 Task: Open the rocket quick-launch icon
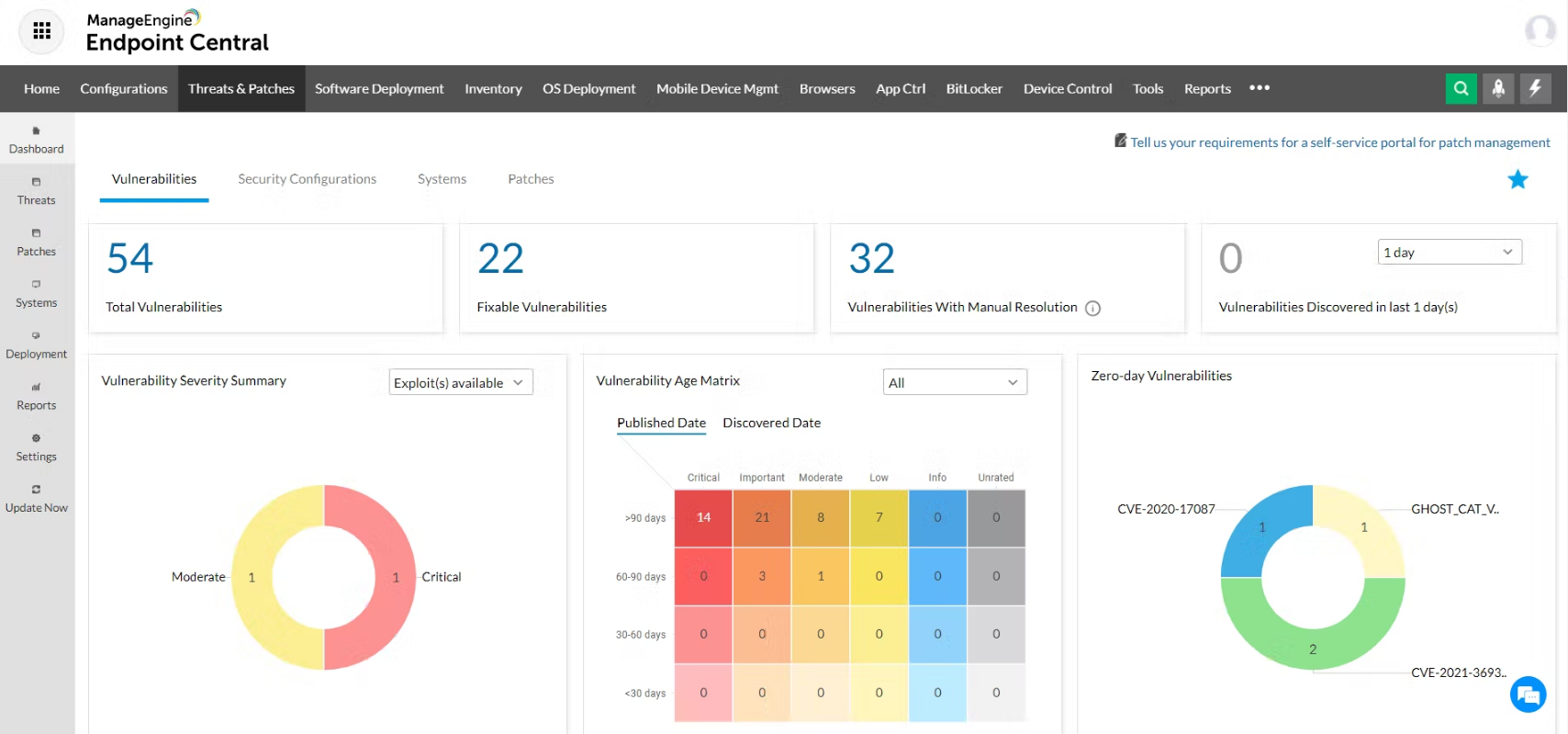(1498, 88)
